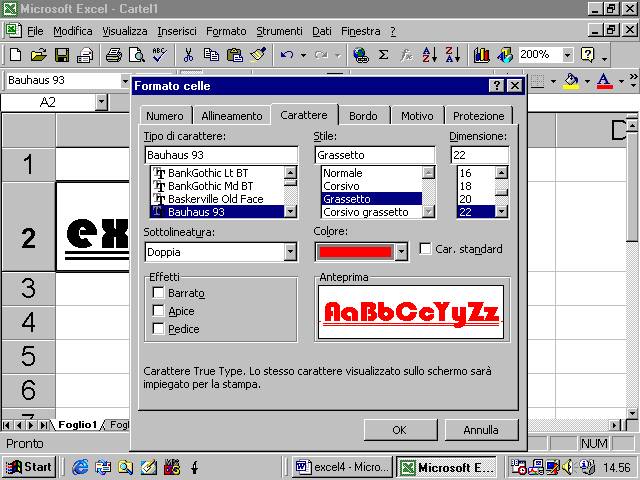640x480 pixels.
Task: Enable the Car. standard checkbox
Action: pos(425,249)
